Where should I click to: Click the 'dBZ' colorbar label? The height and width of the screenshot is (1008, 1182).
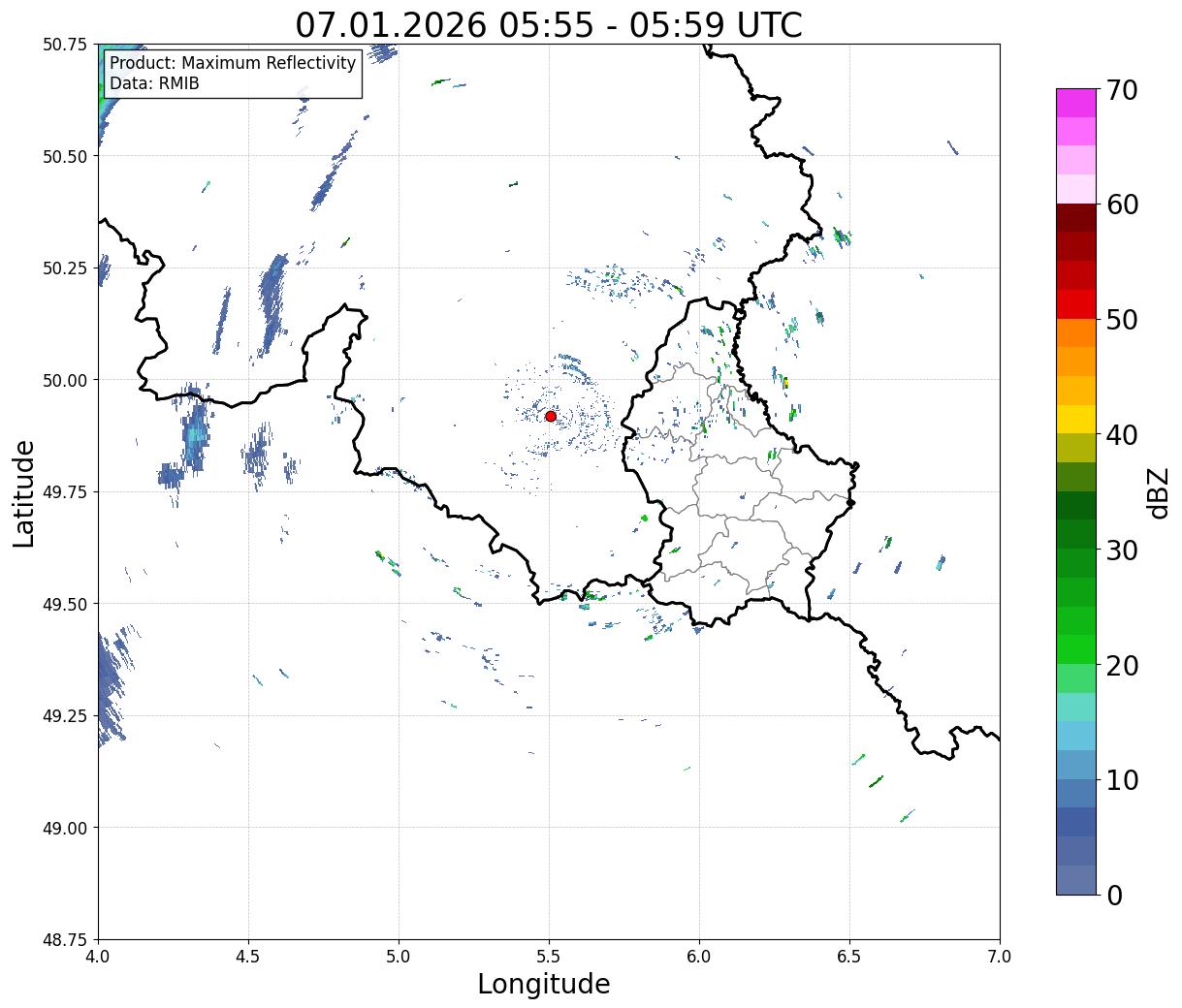(1159, 492)
